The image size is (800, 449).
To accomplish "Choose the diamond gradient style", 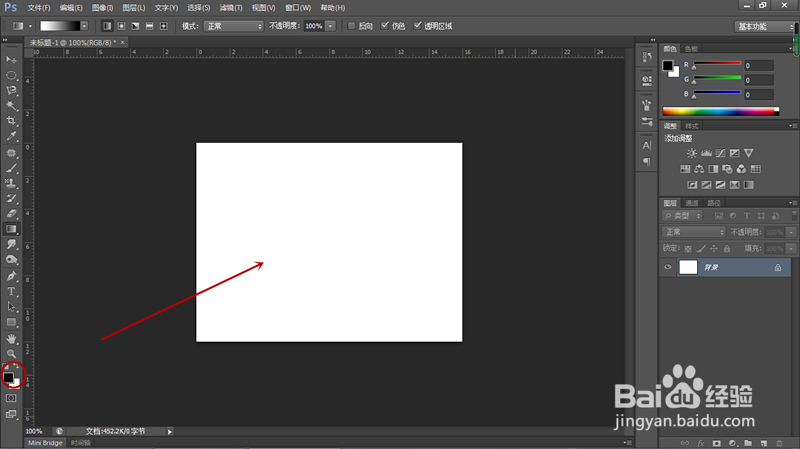I will (164, 26).
